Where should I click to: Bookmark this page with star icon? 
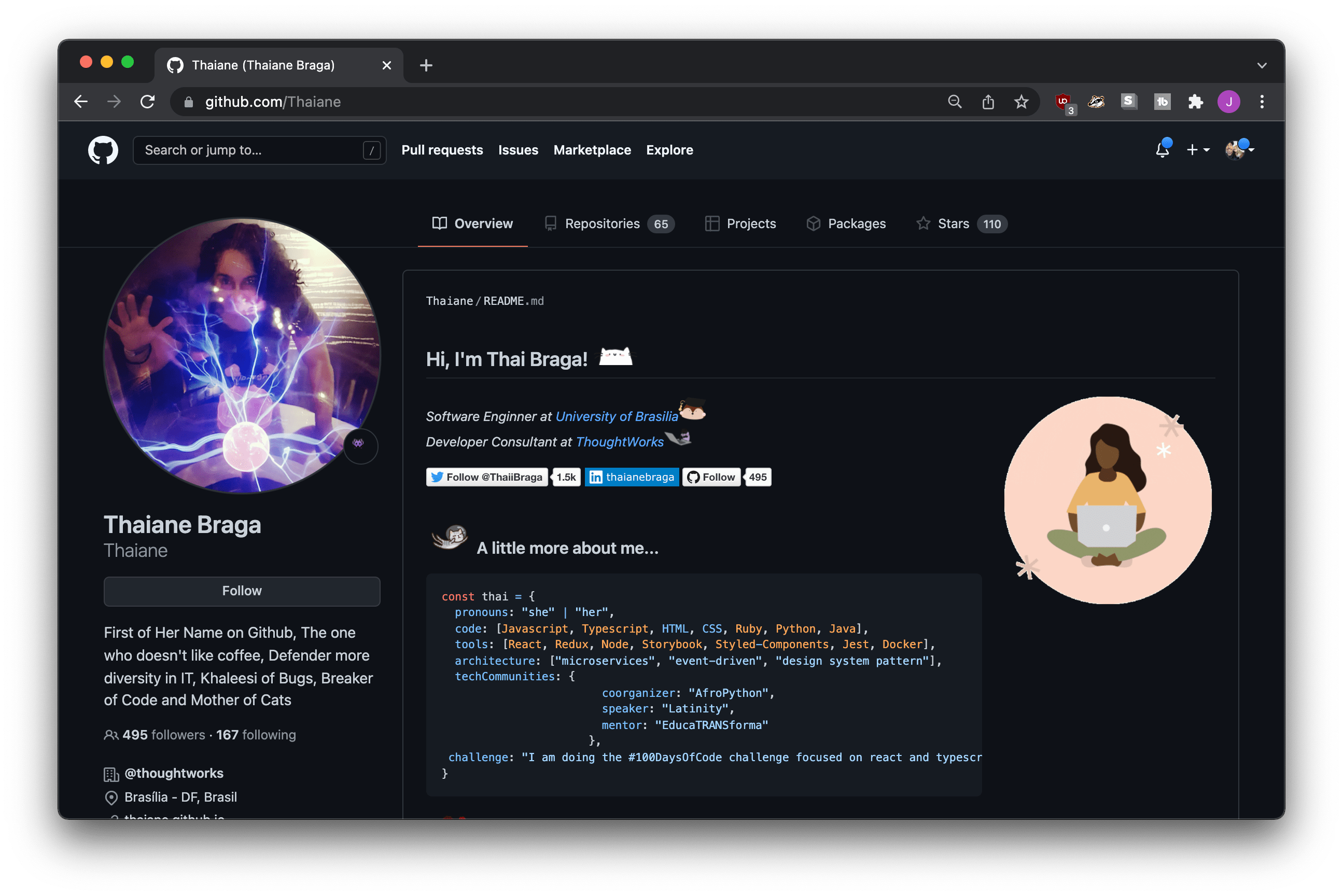1022,102
